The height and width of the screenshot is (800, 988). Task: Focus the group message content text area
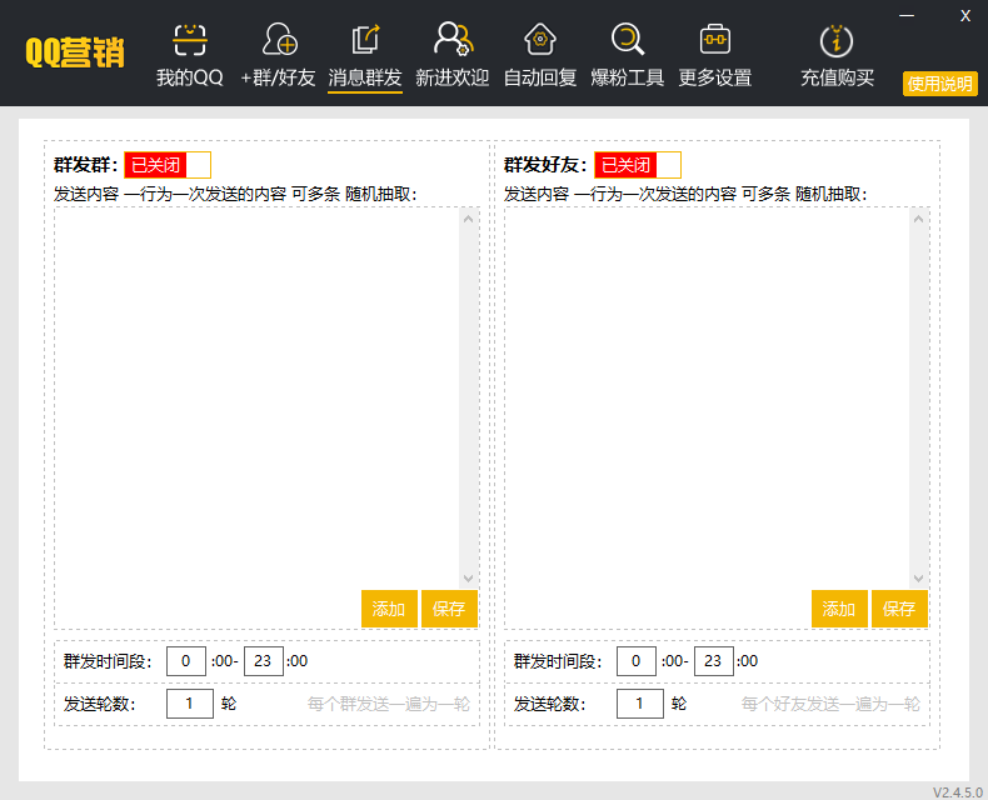pyautogui.click(x=257, y=398)
